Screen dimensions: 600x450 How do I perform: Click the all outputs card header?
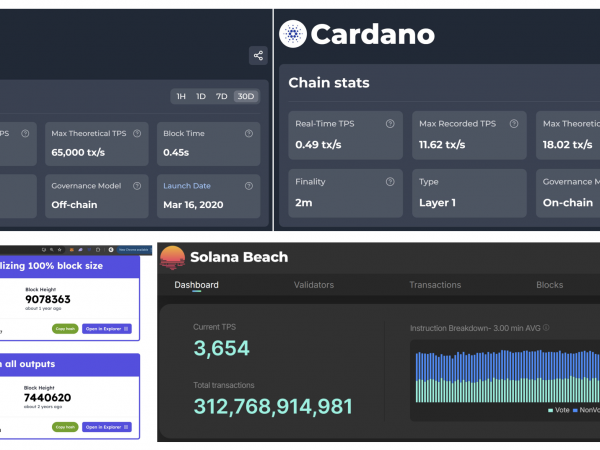coord(70,365)
